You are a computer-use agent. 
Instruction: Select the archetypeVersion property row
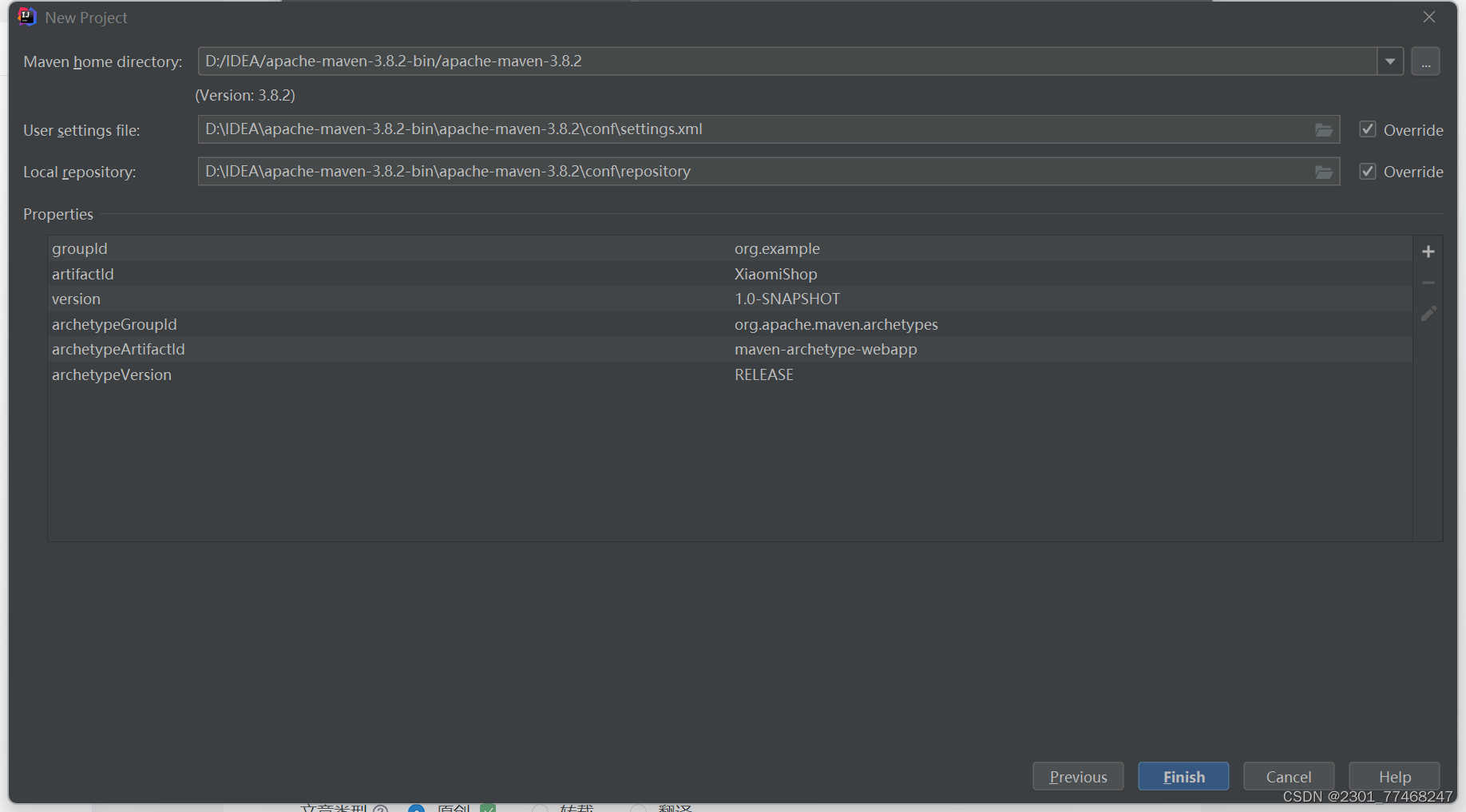(730, 374)
